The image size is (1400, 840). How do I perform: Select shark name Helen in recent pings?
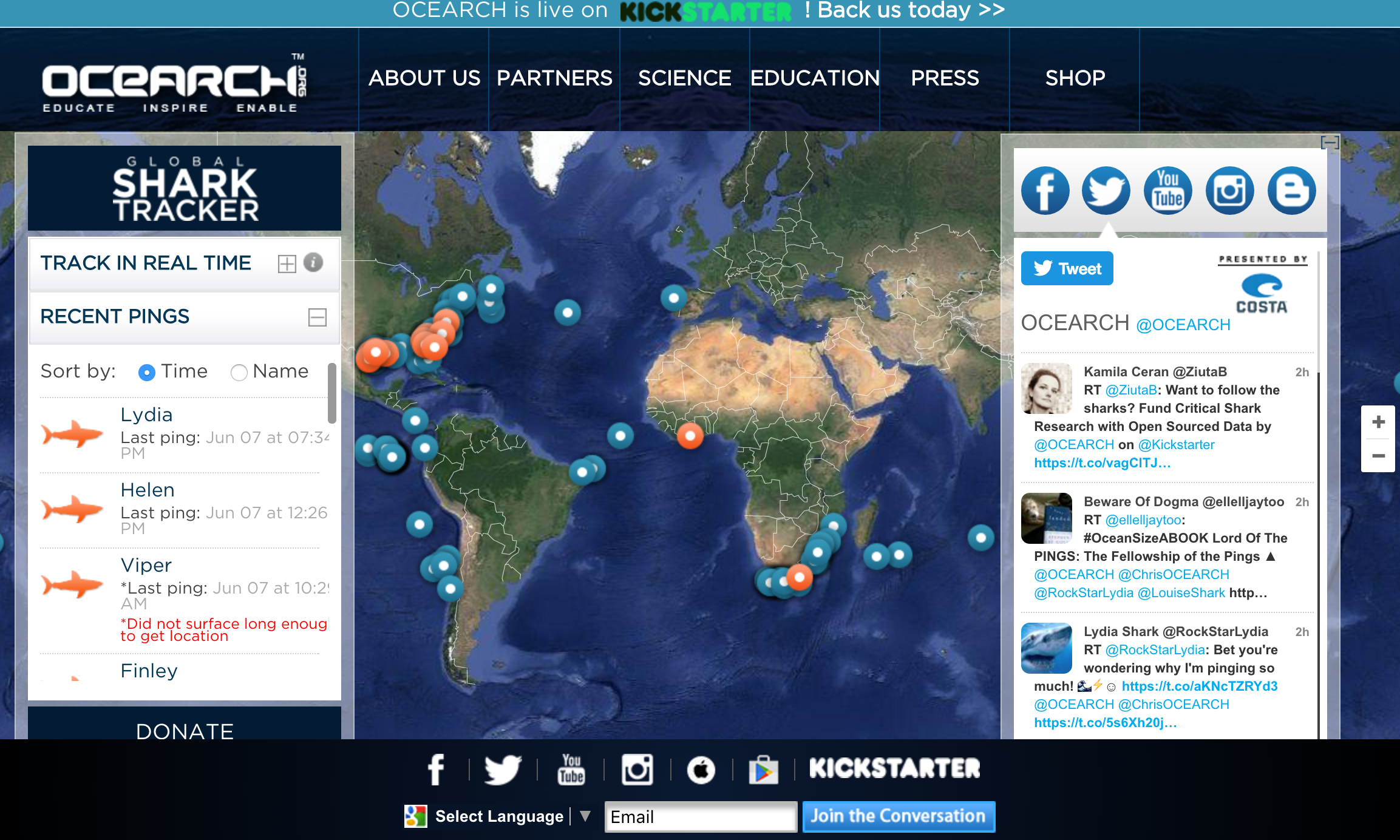148,490
